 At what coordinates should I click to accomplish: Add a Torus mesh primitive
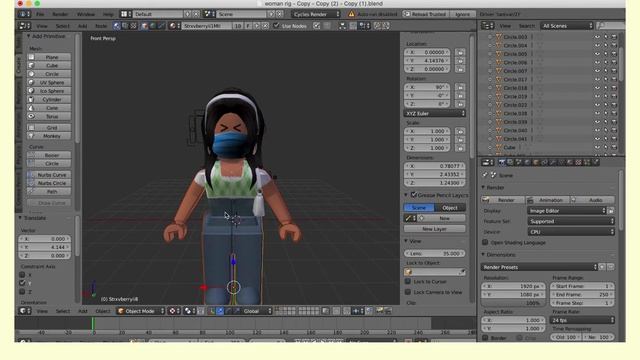(x=49, y=116)
